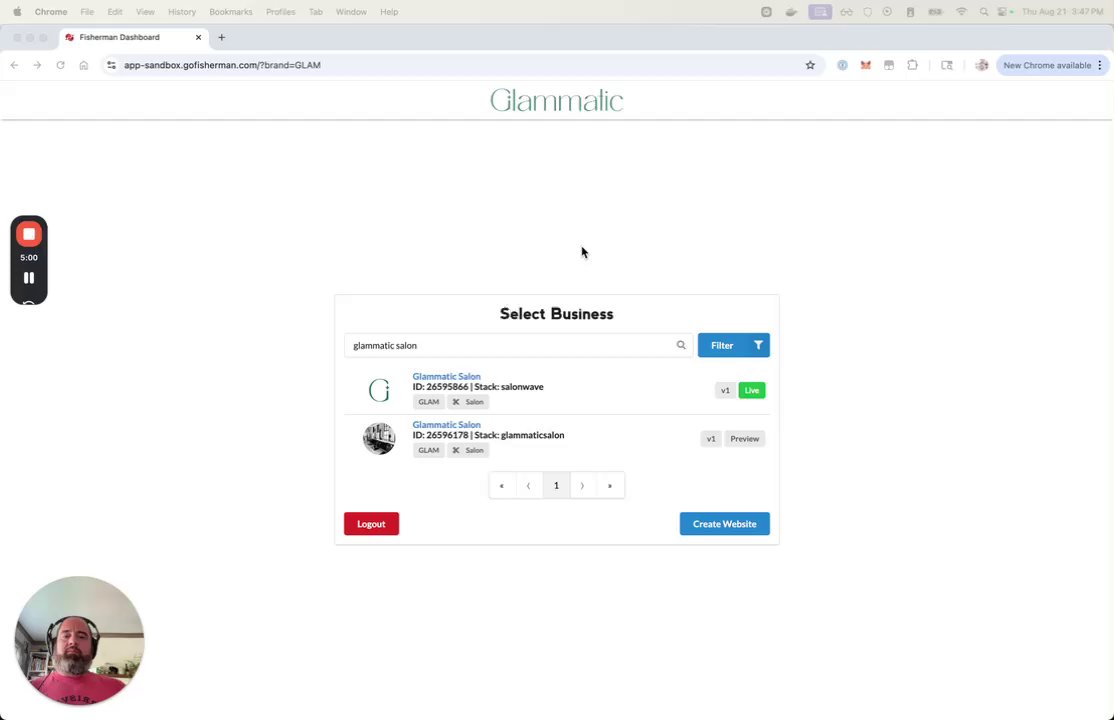
Task: Select page 1 in pagination
Action: tap(556, 485)
